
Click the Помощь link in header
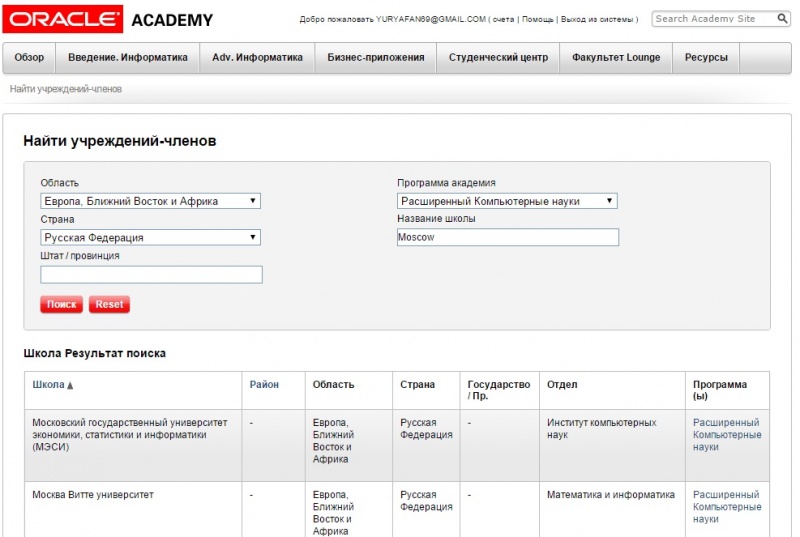[537, 19]
